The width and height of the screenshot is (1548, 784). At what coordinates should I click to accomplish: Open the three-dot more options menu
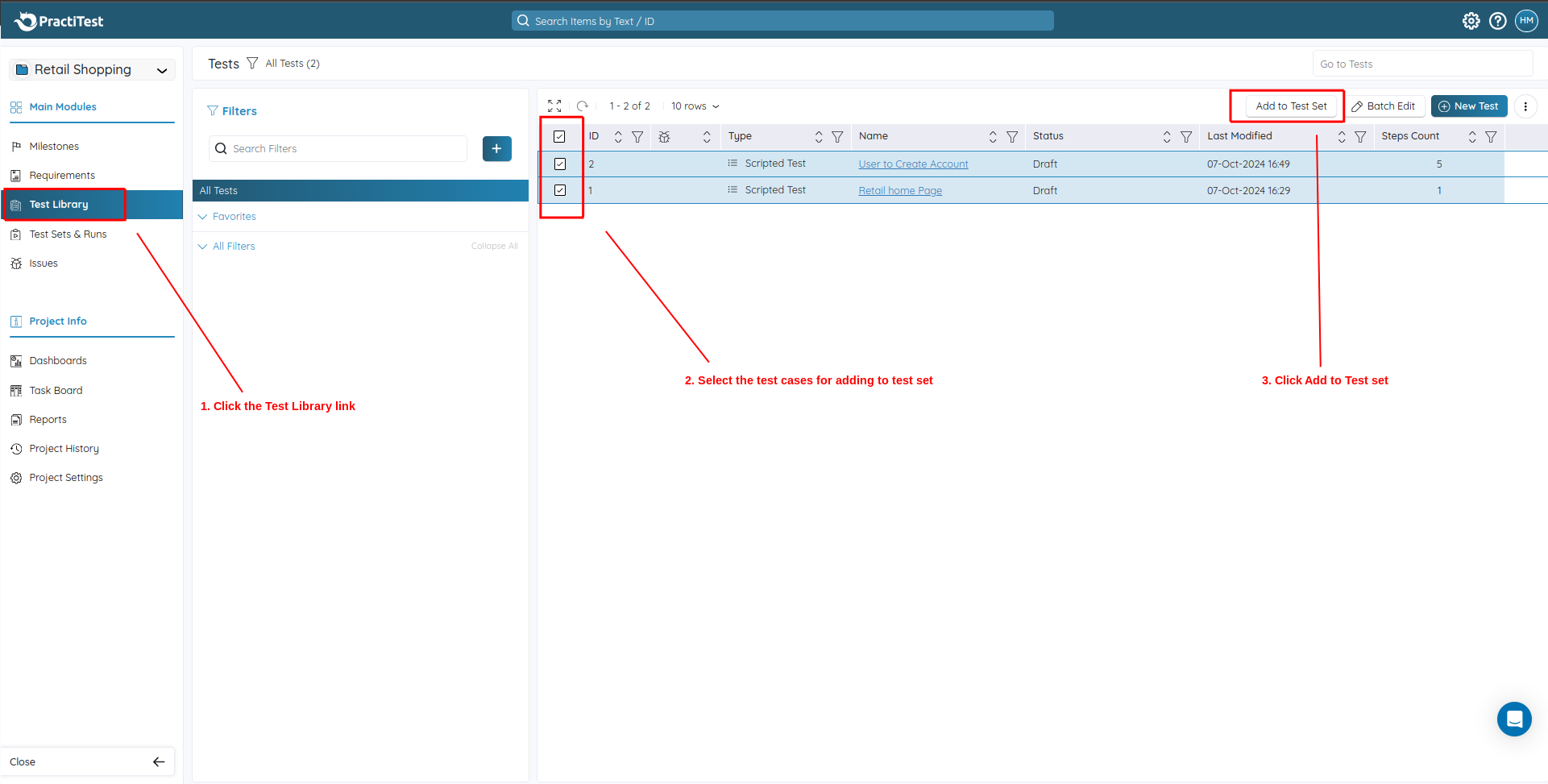(x=1525, y=106)
